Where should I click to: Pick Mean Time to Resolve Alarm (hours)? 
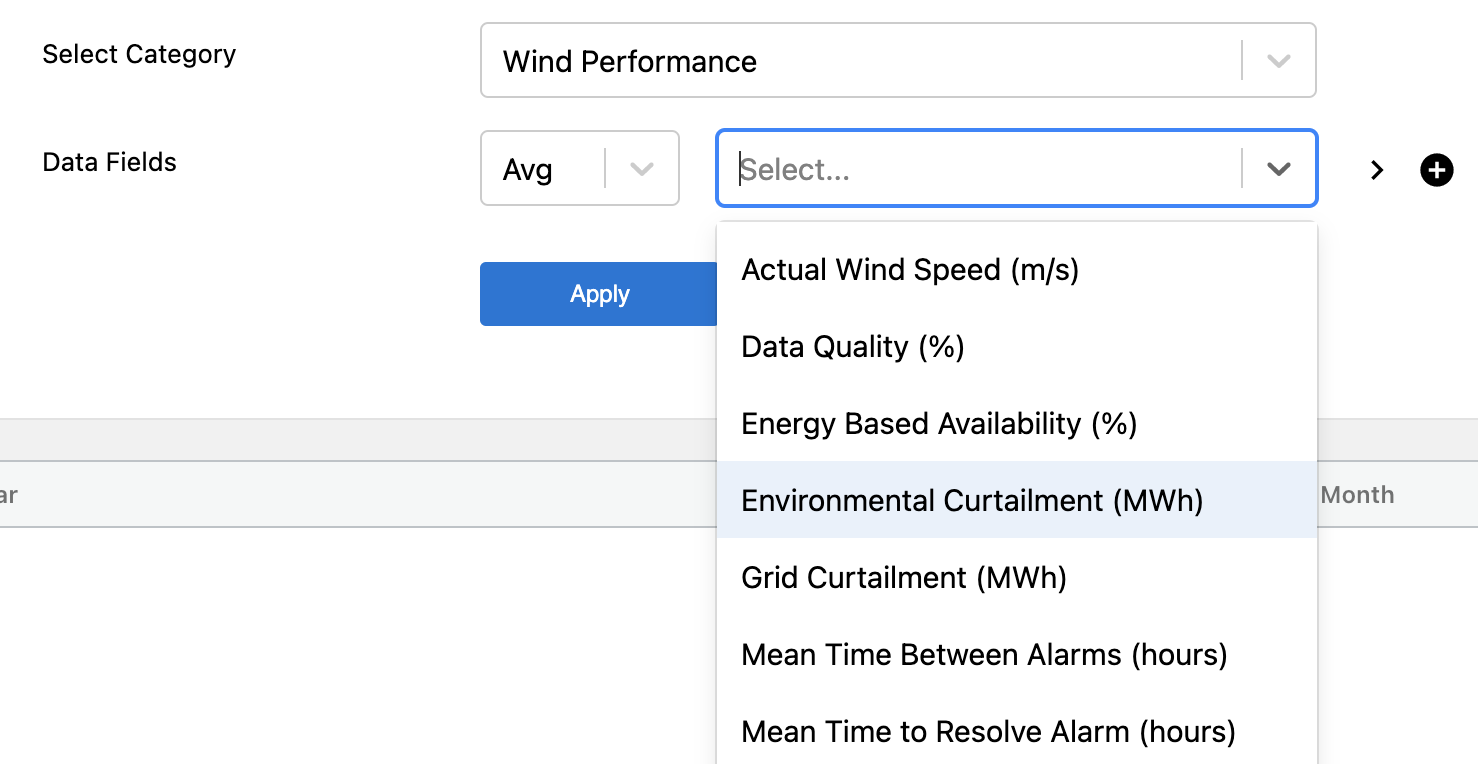tap(988, 732)
